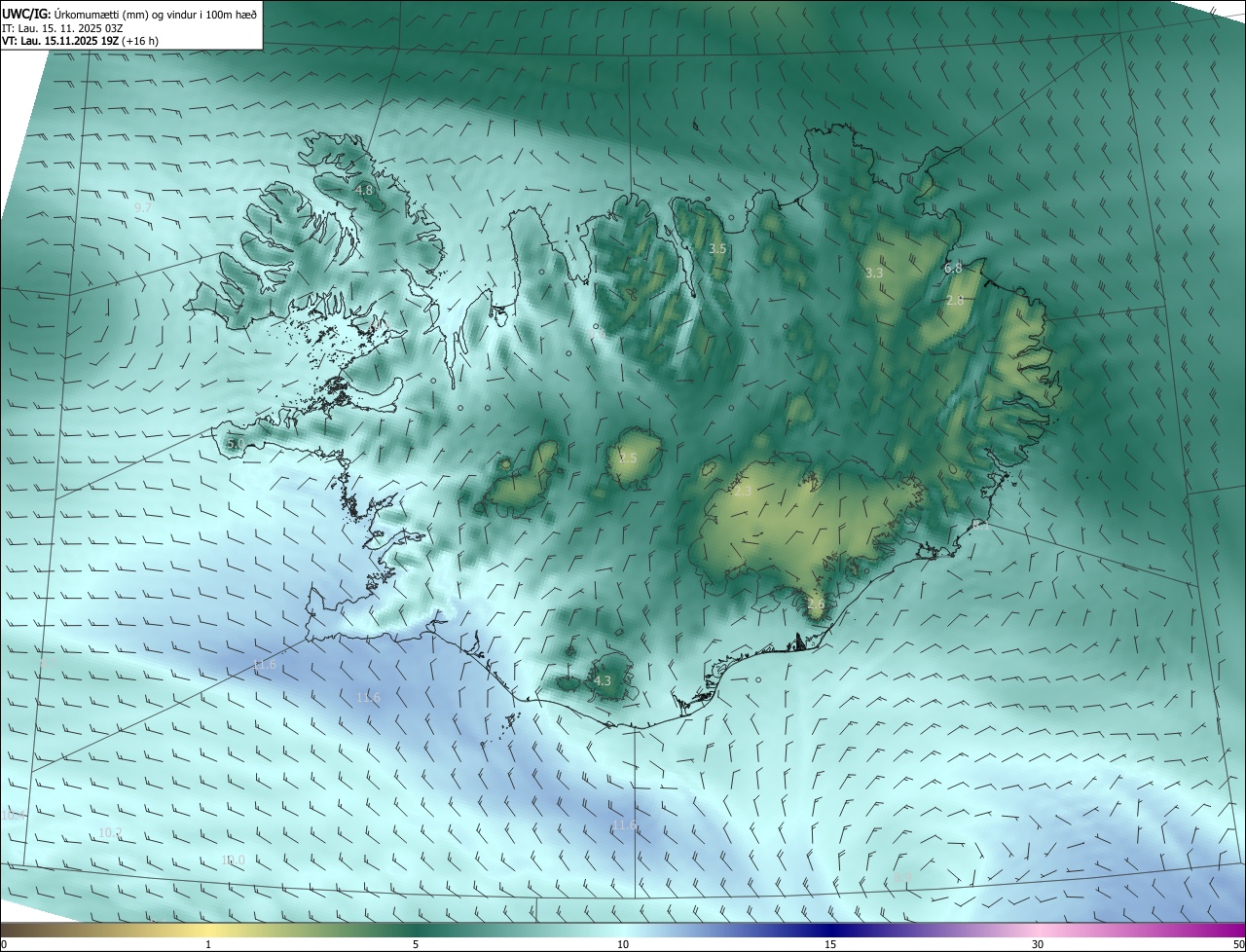Click the 4.8 value in the Westfjords
The image size is (1246, 952).
(364, 190)
